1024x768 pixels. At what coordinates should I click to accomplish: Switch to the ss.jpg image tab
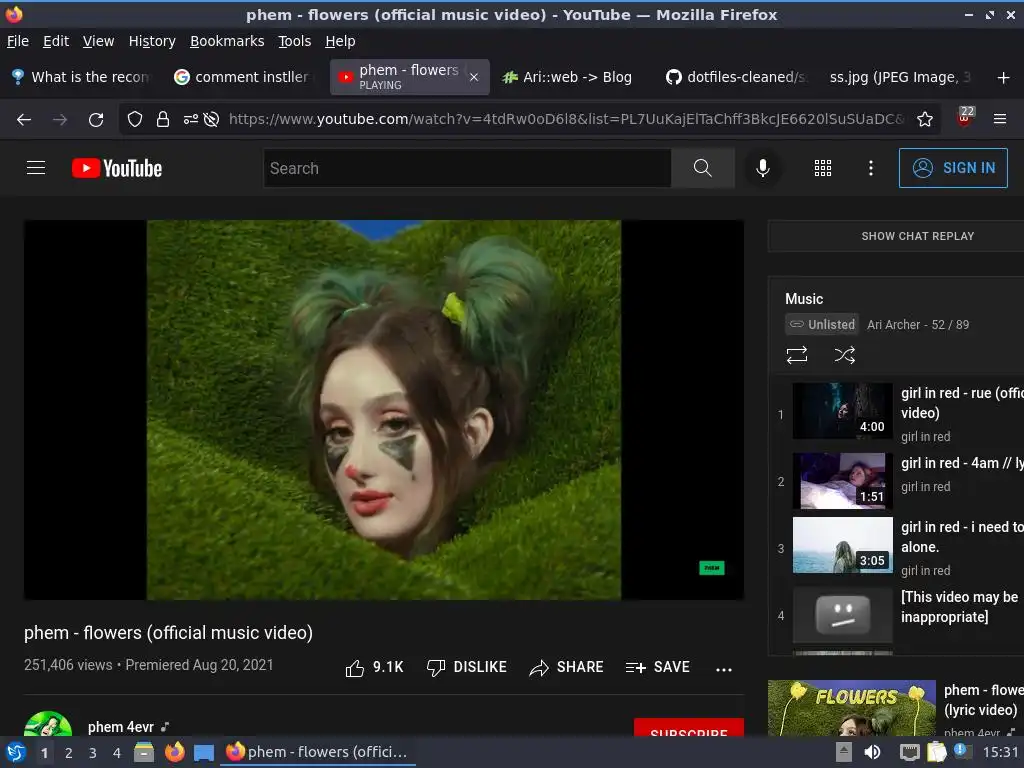pos(899,77)
